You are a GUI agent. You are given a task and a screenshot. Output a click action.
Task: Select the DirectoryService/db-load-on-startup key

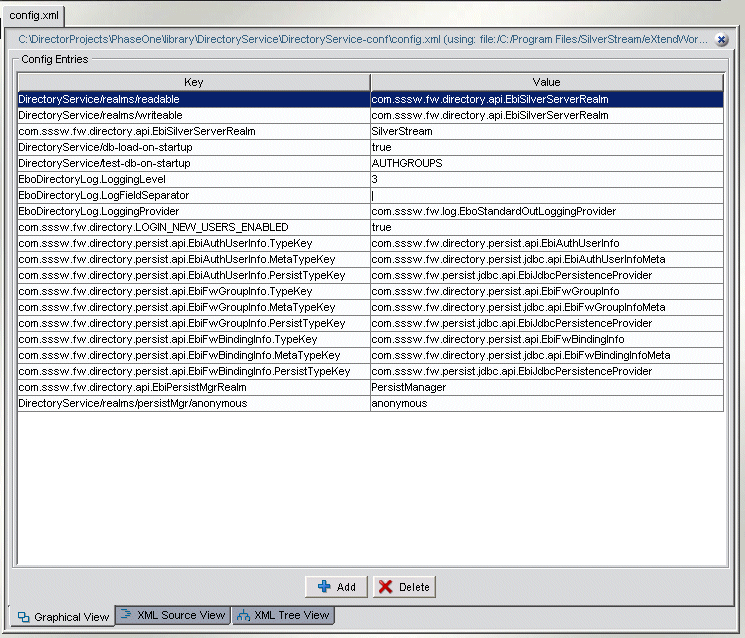(194, 147)
